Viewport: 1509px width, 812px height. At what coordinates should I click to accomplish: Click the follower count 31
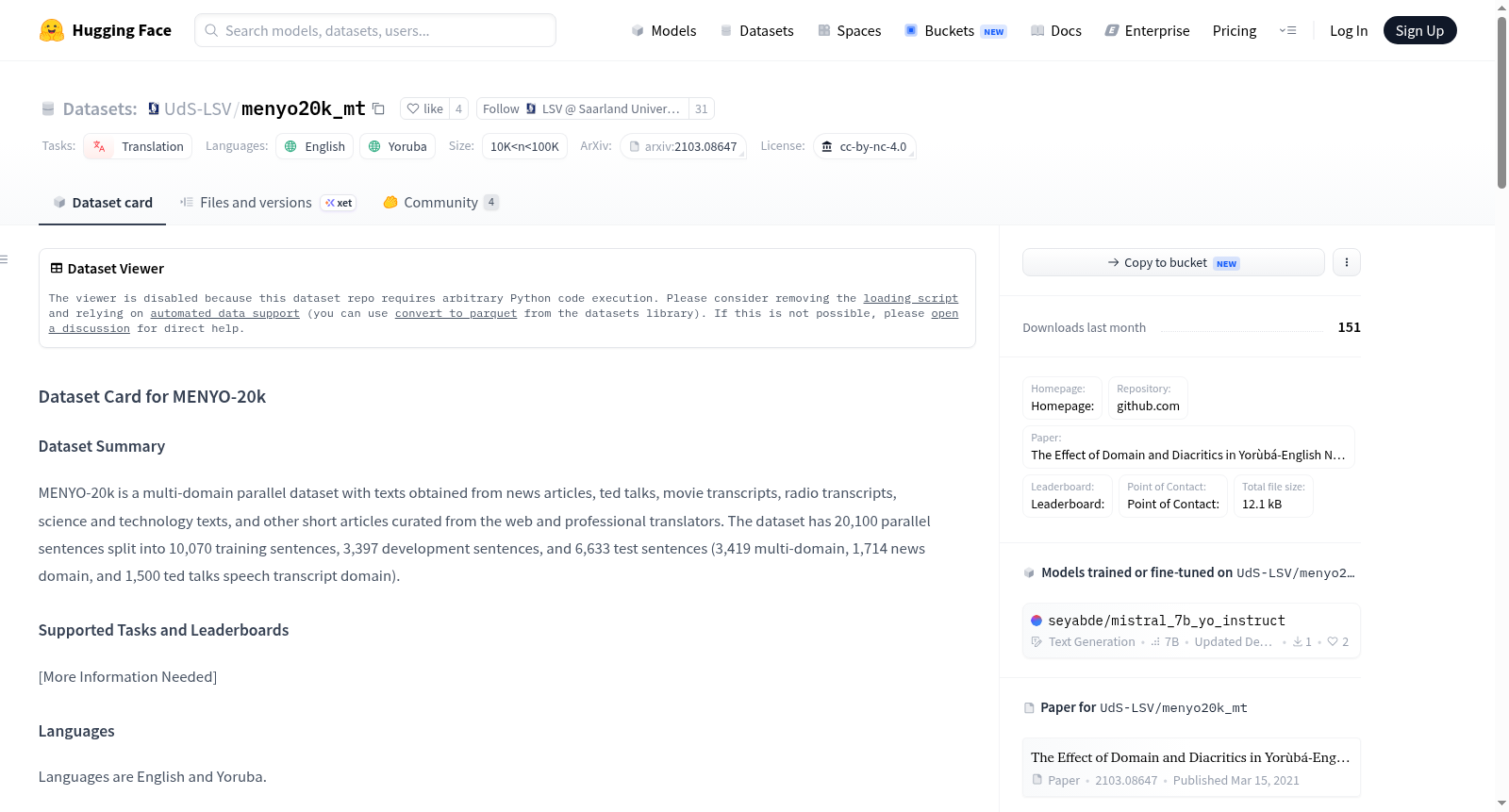point(701,108)
